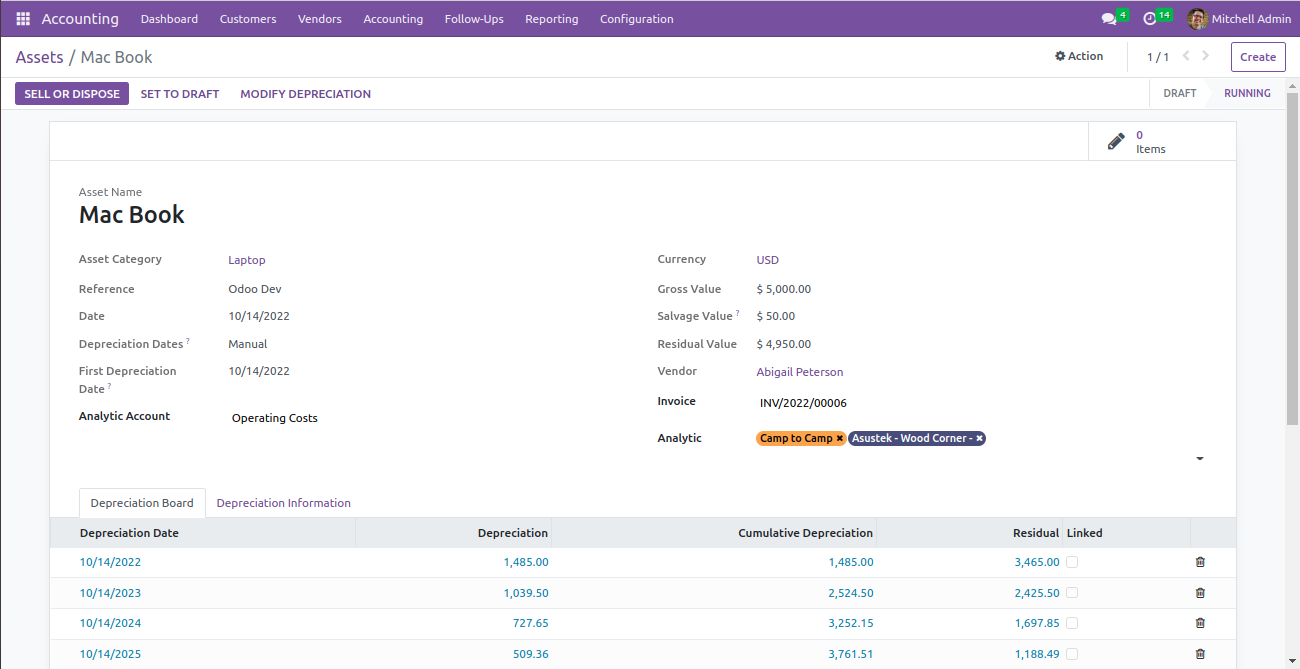Screen dimensions: 1300x669
Task: Open the activities clock icon
Action: 1150,19
